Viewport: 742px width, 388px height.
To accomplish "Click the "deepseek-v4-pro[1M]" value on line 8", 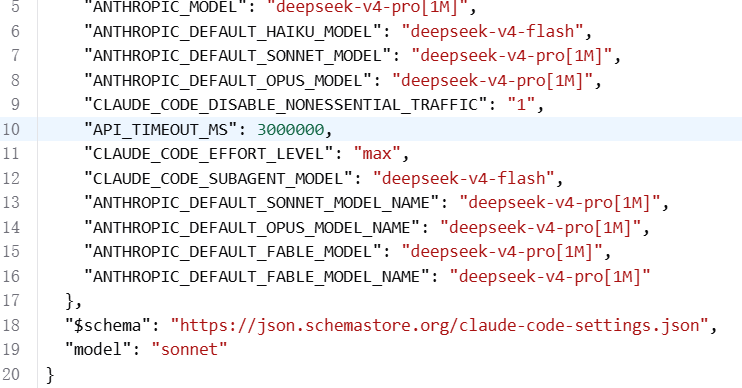I will point(493,80).
